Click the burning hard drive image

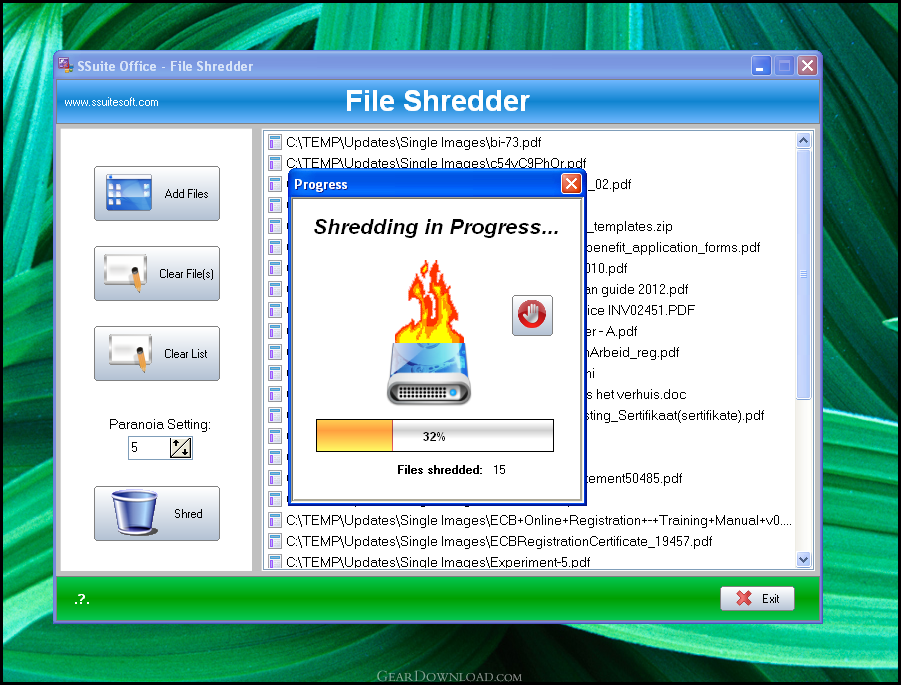(429, 332)
